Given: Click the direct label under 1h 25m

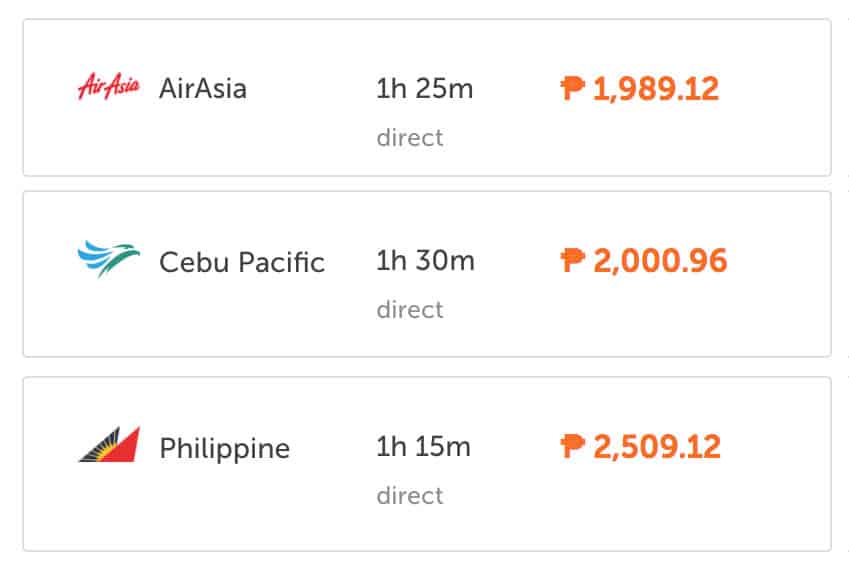Looking at the screenshot, I should (409, 137).
